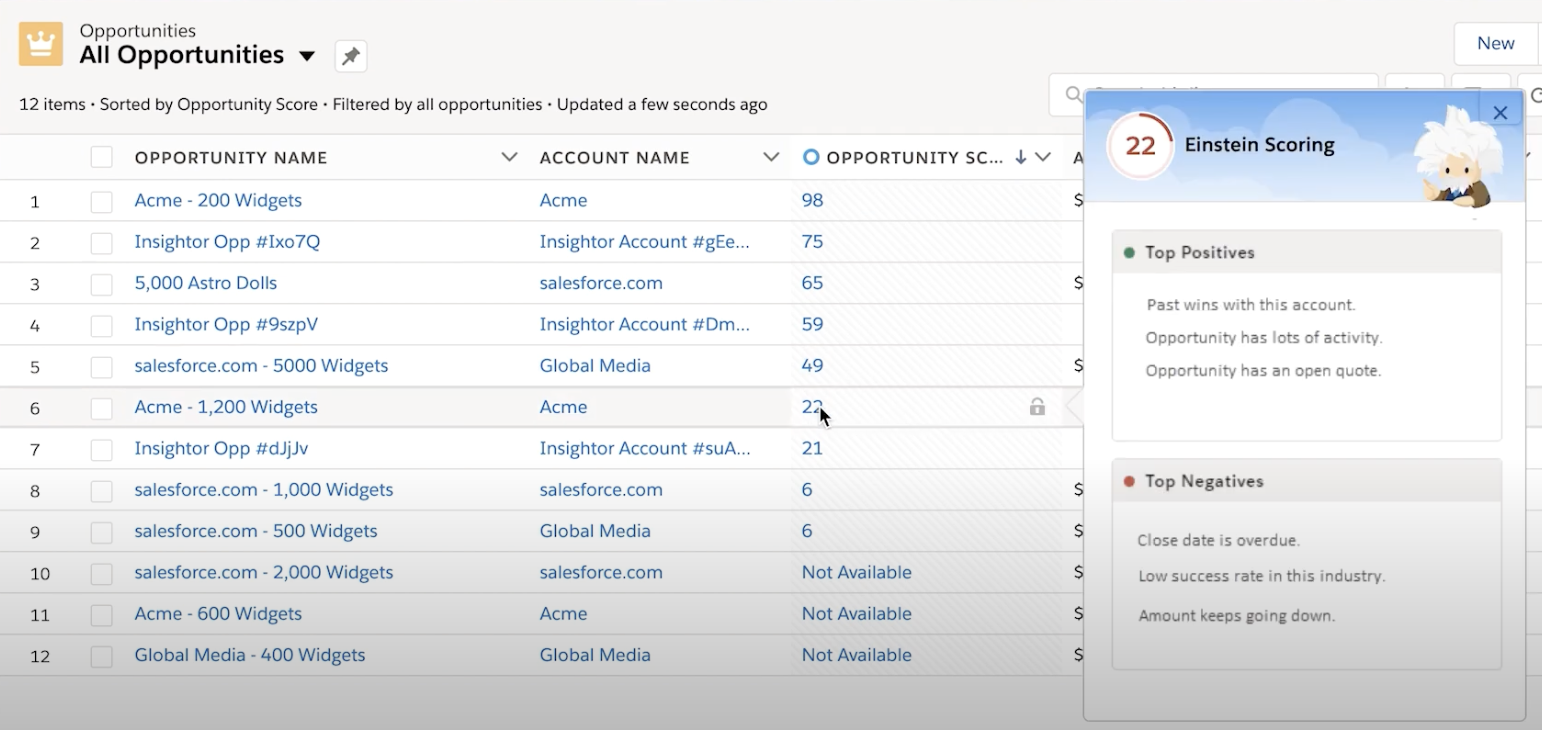Viewport: 1542px width, 730px height.
Task: Click the Opportunity Score column Einstein icon
Action: click(x=811, y=157)
